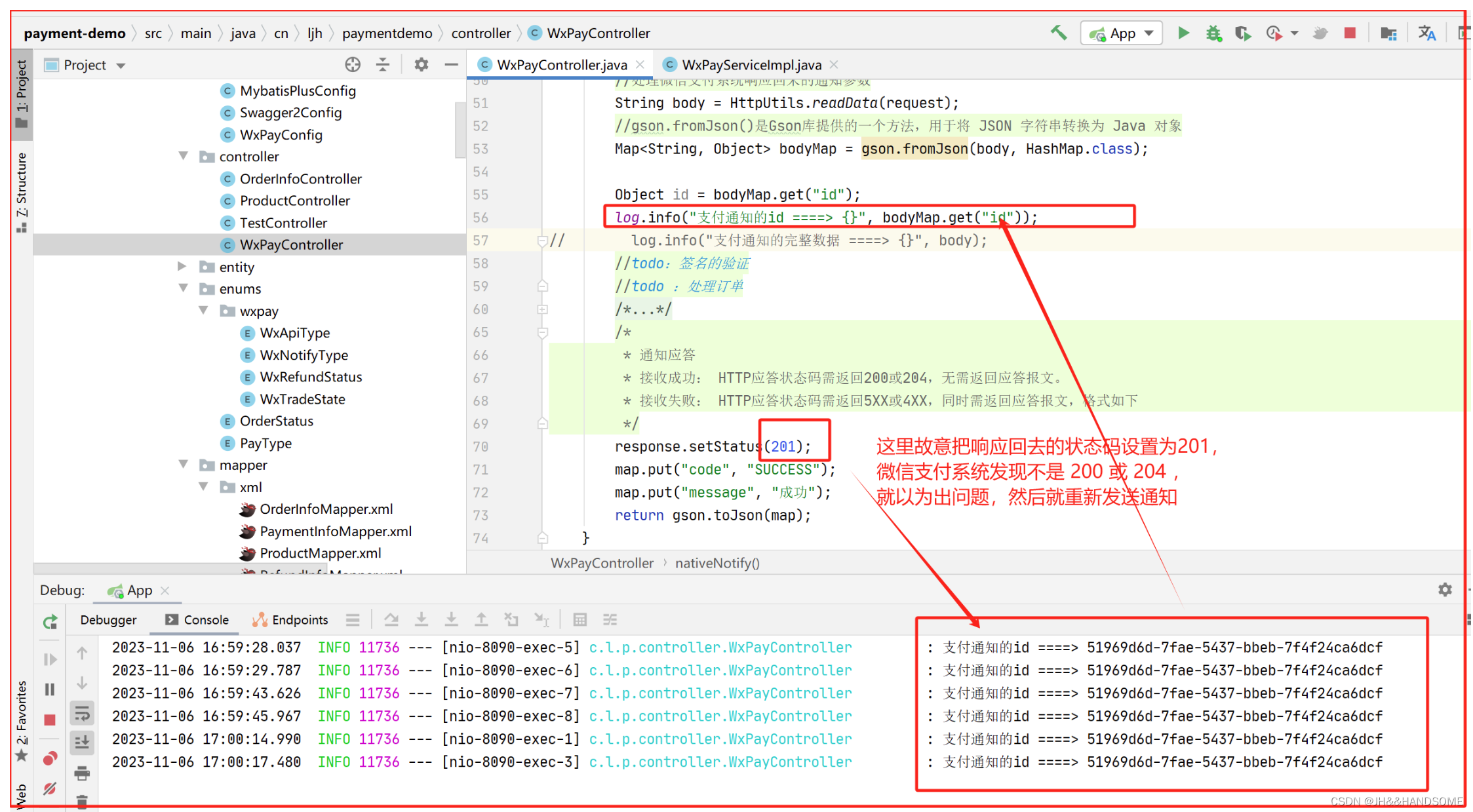Toggle scroll to end in console
This screenshot has height=812, width=1473.
[83, 743]
